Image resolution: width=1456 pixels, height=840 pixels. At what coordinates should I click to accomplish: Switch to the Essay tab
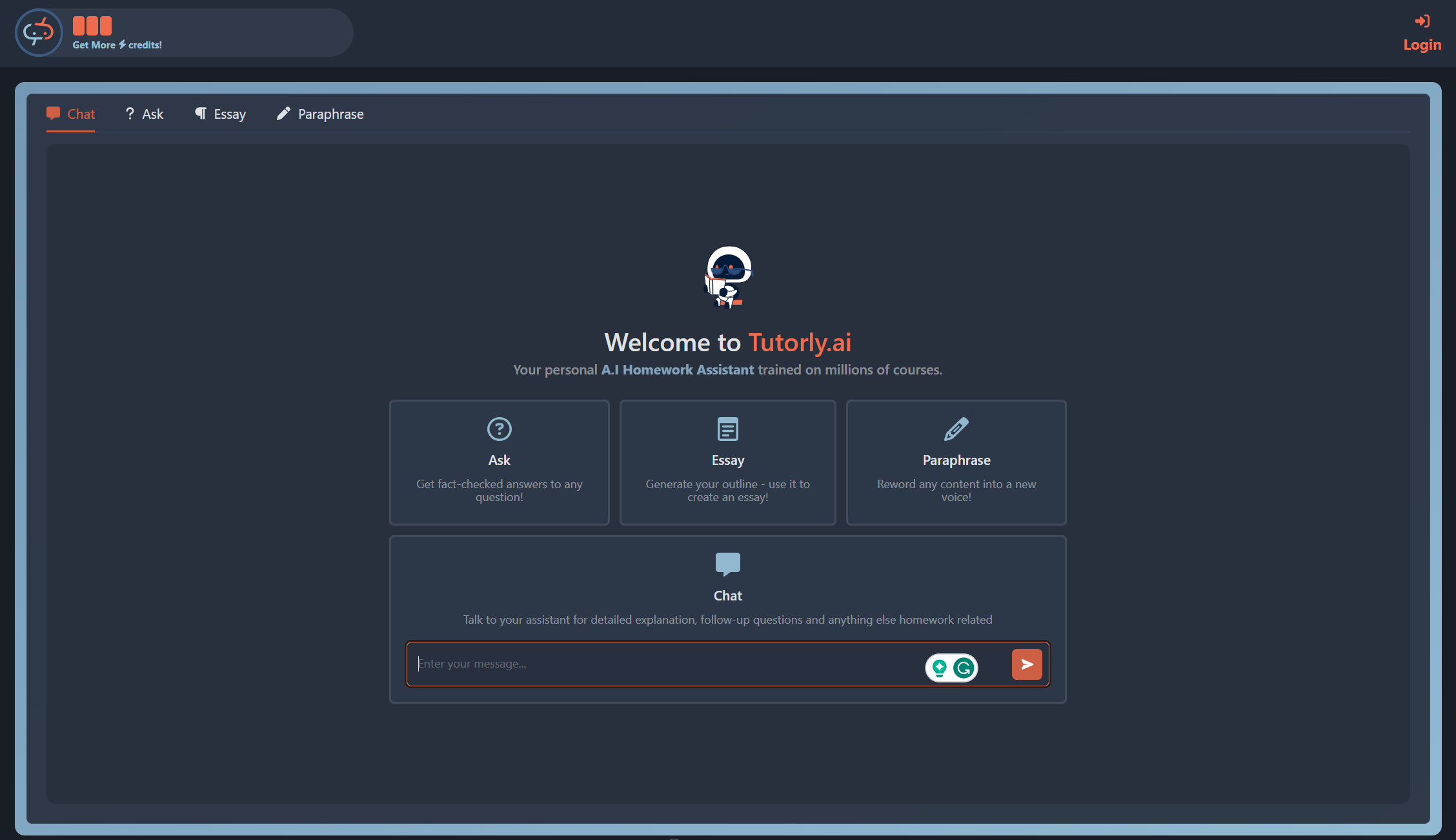click(221, 114)
